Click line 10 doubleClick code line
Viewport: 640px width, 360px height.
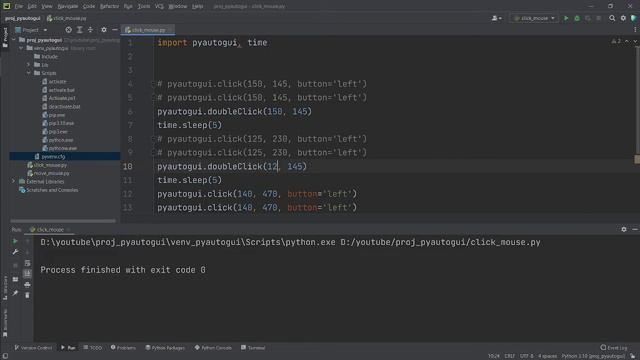232,167
